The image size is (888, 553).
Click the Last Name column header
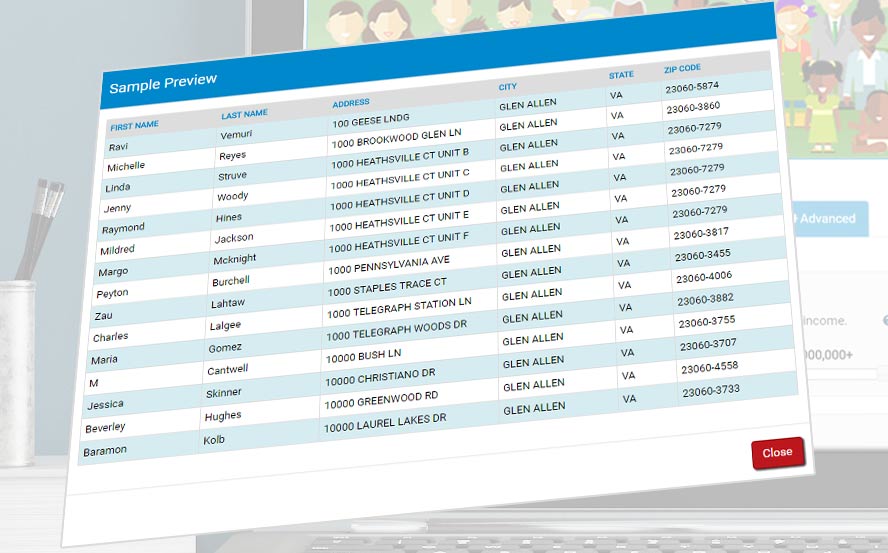[244, 114]
